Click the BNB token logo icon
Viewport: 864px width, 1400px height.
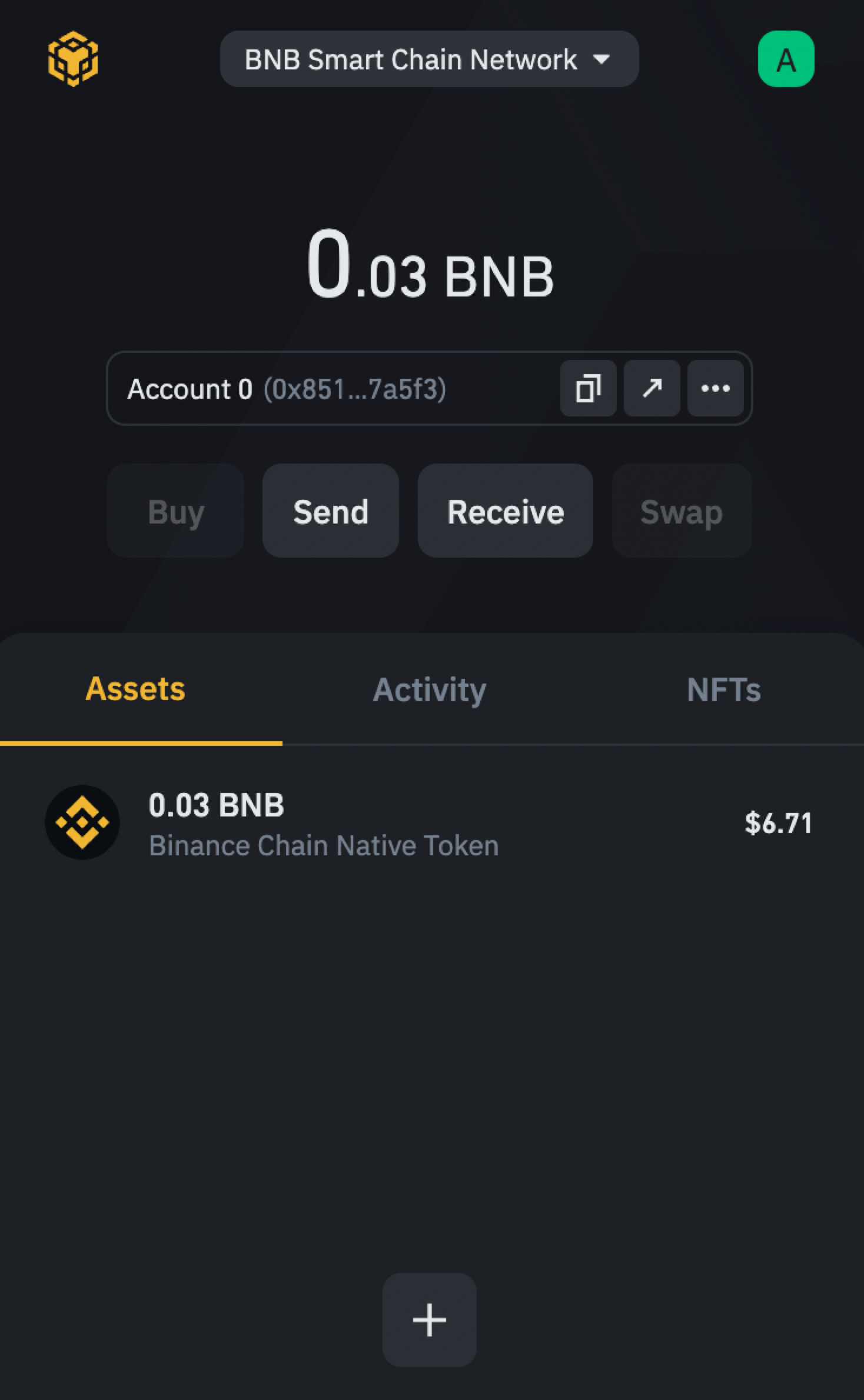(x=82, y=822)
